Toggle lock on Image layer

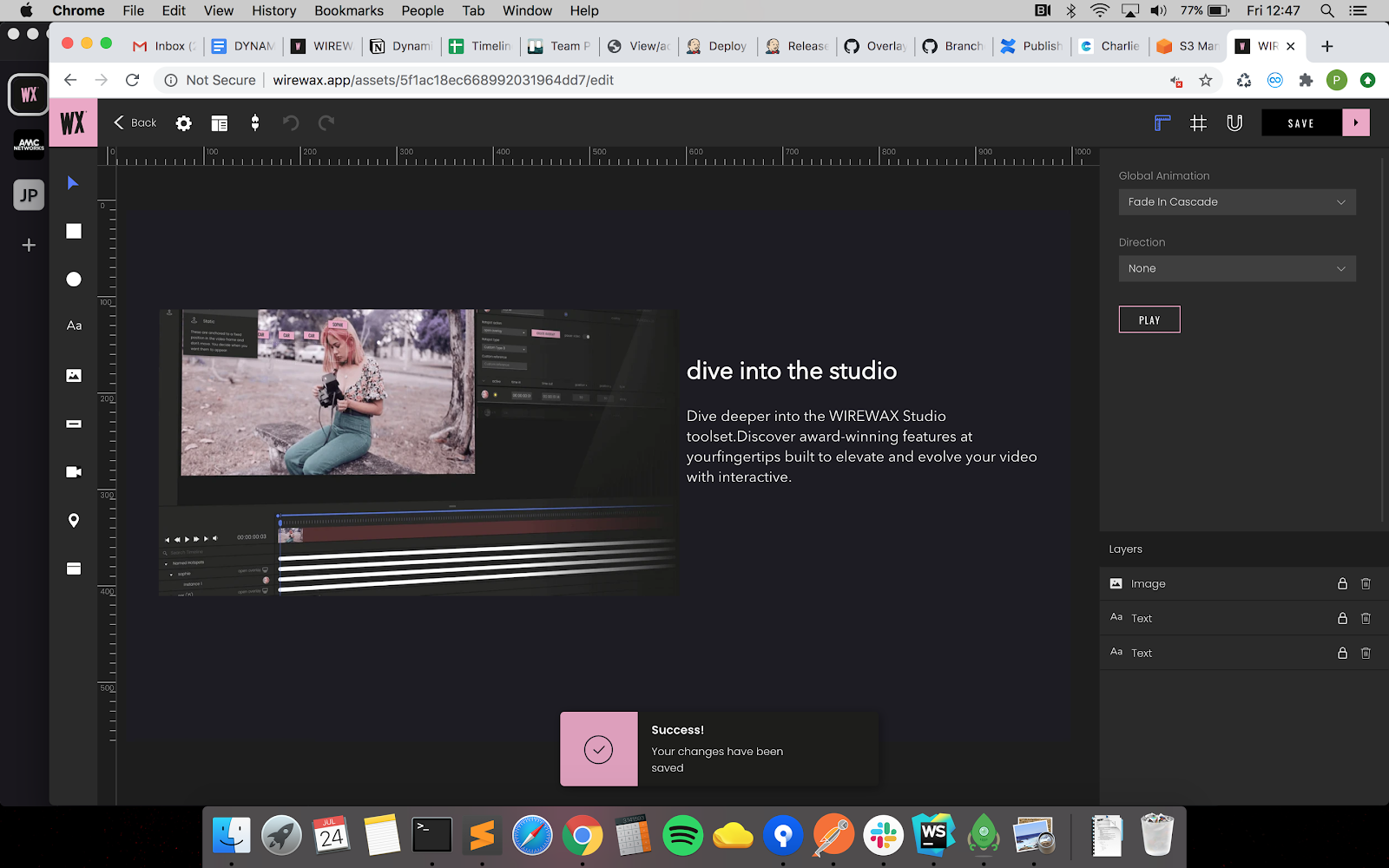tap(1342, 584)
